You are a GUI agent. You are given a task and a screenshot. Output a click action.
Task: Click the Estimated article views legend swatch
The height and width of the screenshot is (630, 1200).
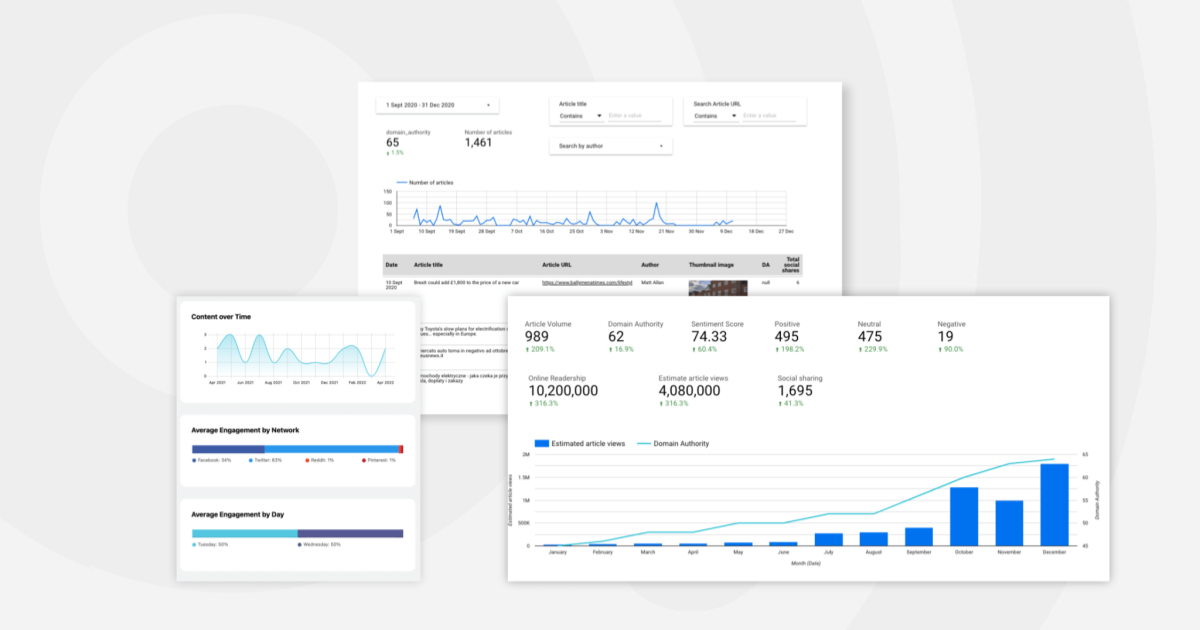[543, 443]
